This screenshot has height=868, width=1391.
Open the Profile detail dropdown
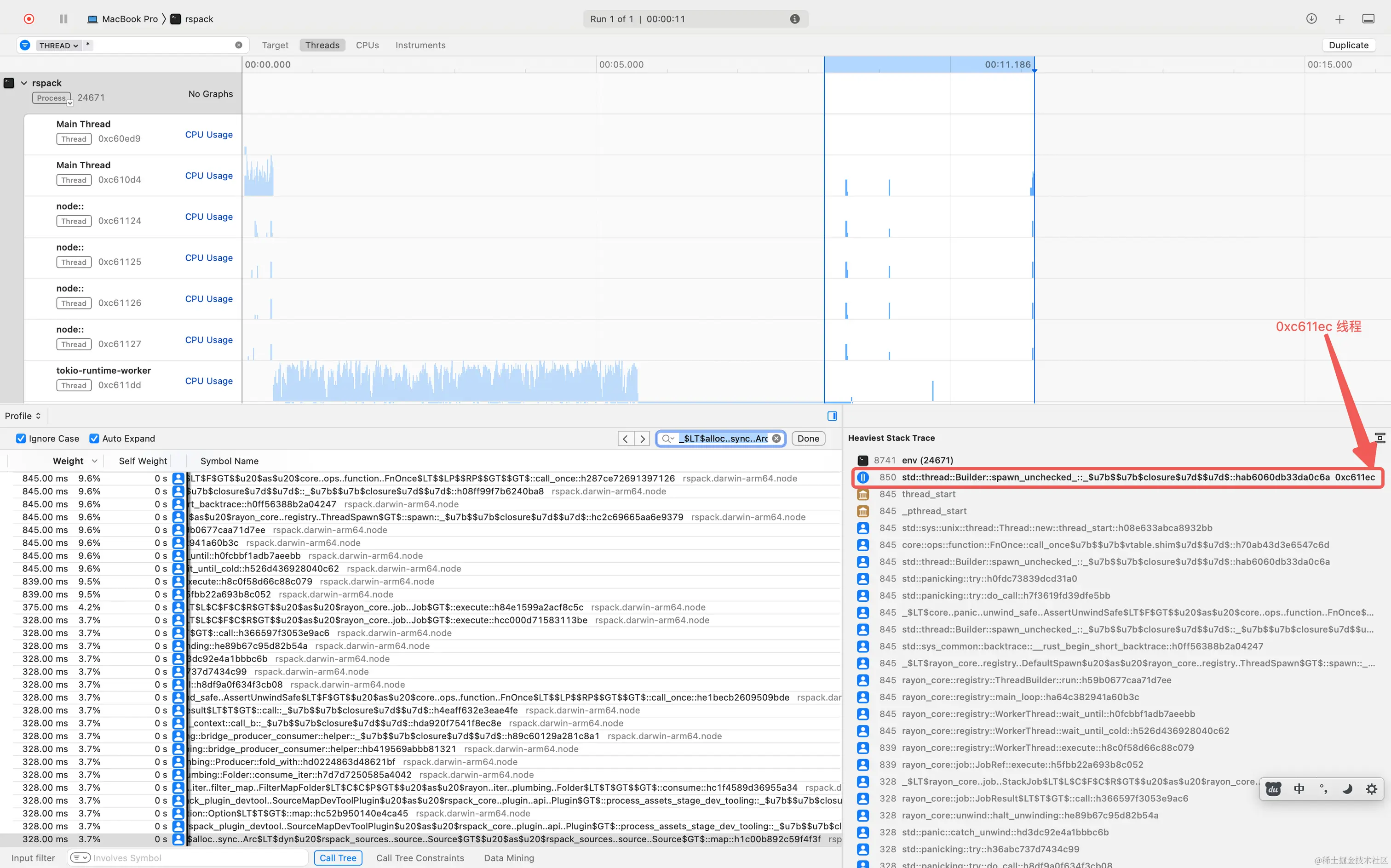tap(23, 416)
